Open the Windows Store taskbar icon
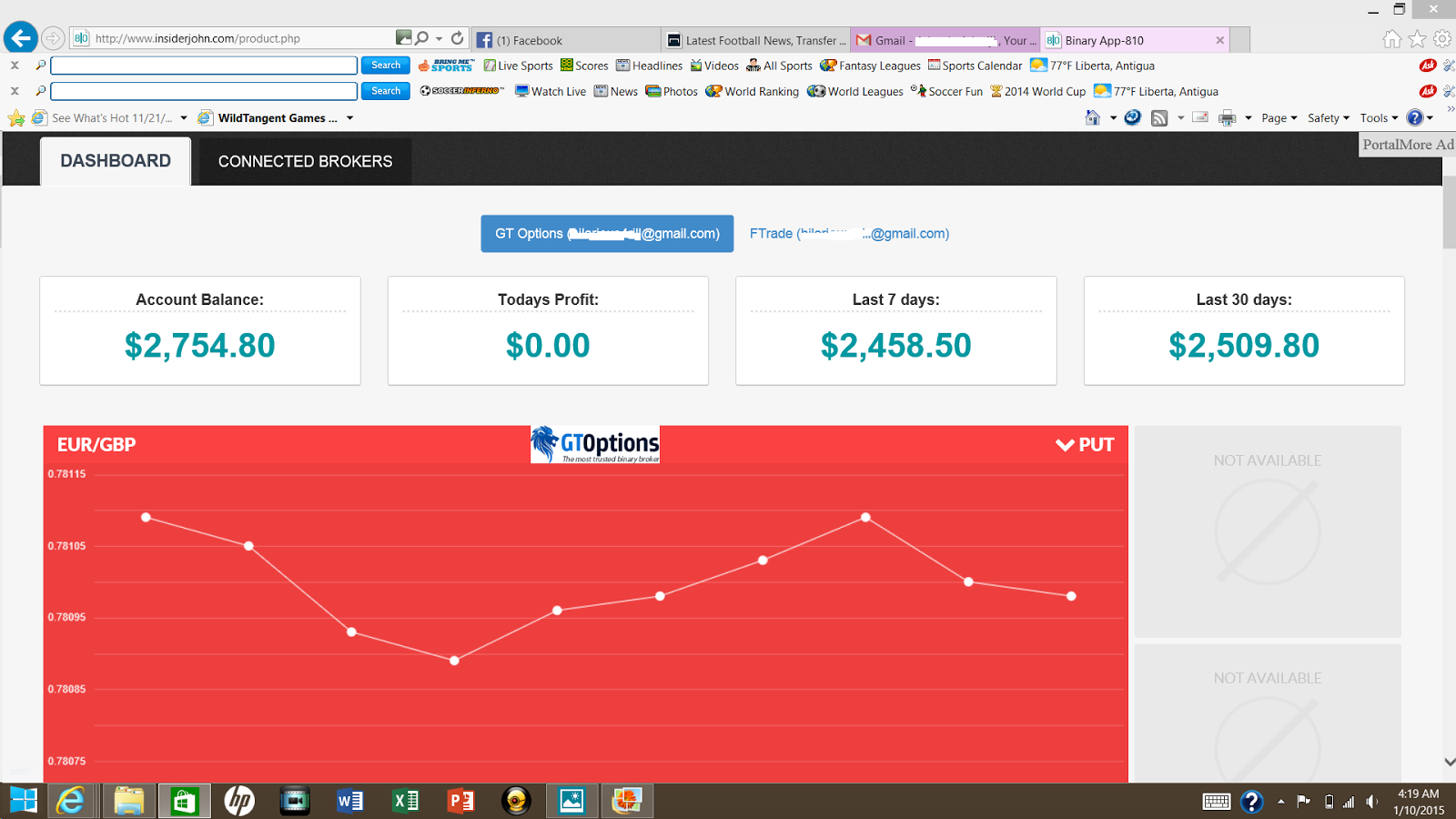This screenshot has width=1456, height=819. tap(185, 801)
